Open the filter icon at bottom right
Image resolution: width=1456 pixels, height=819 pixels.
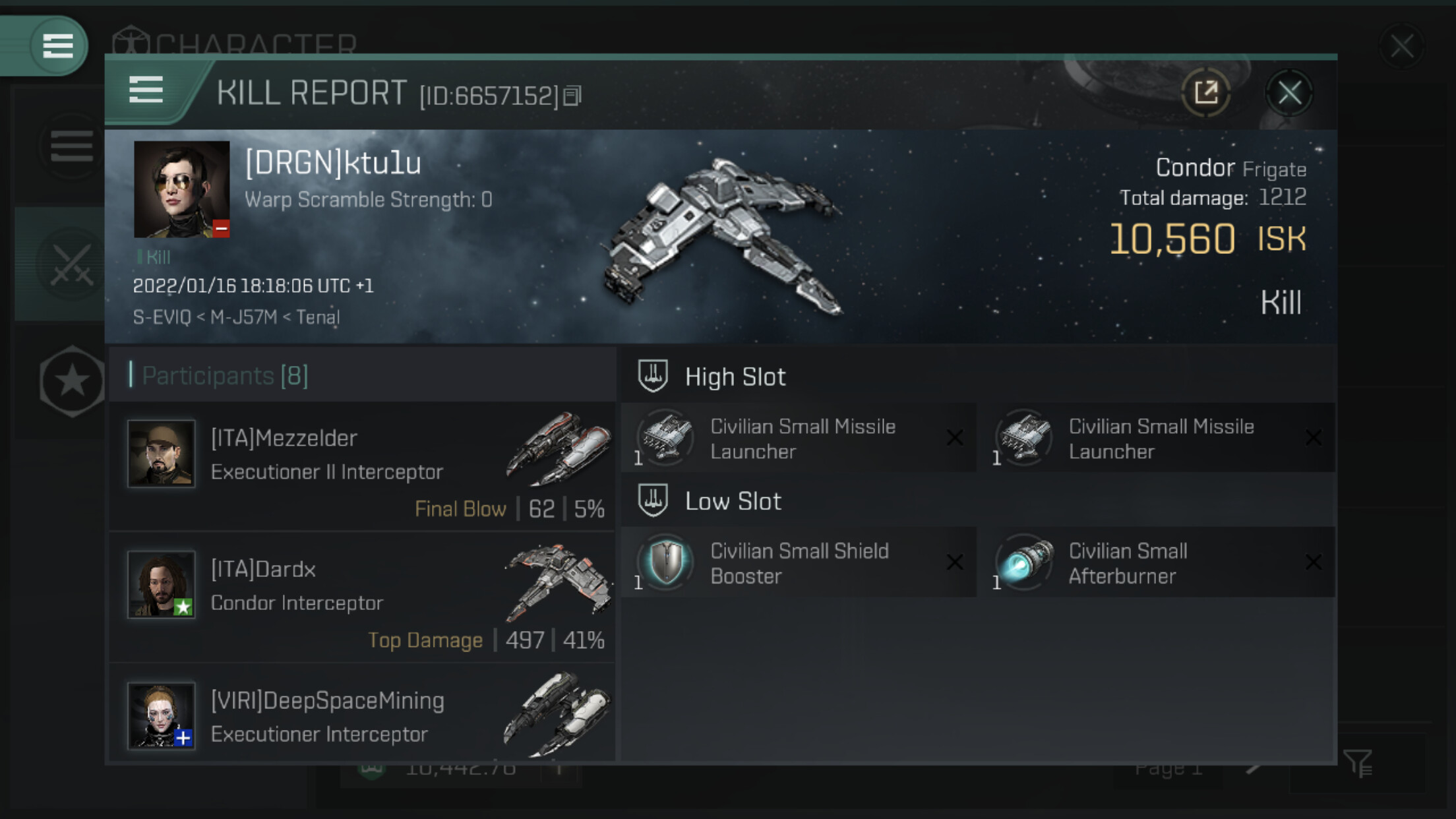(x=1358, y=764)
